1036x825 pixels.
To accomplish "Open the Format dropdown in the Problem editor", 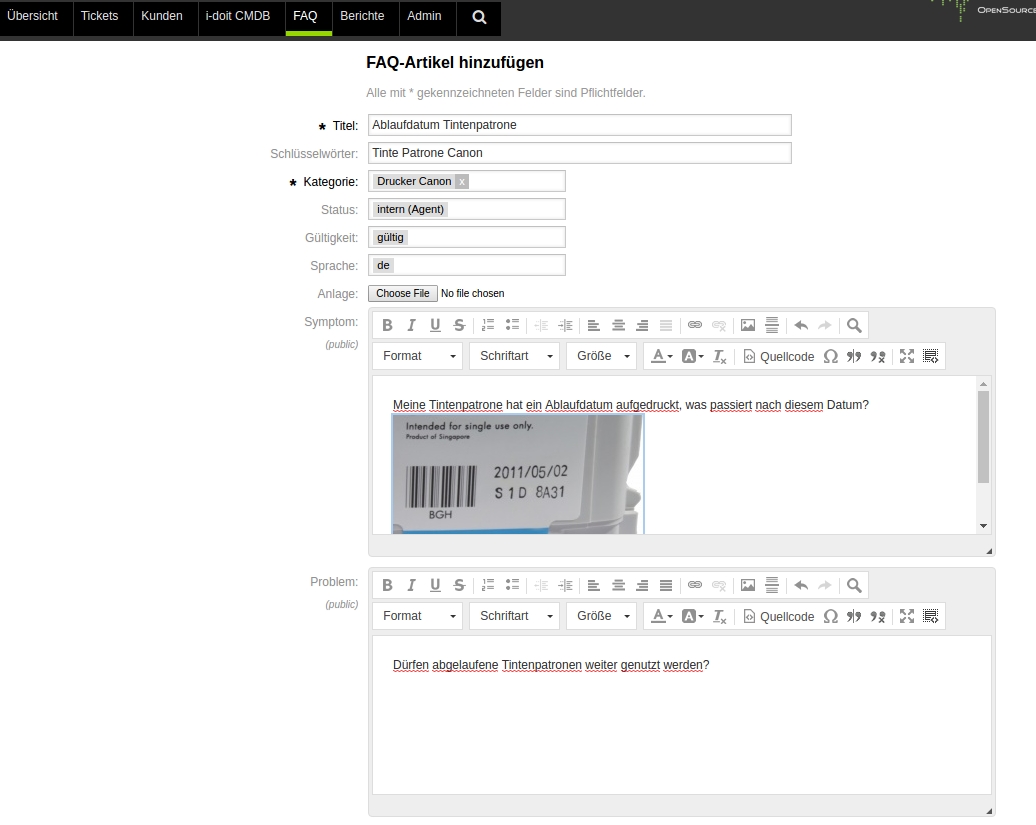I will pos(419,616).
